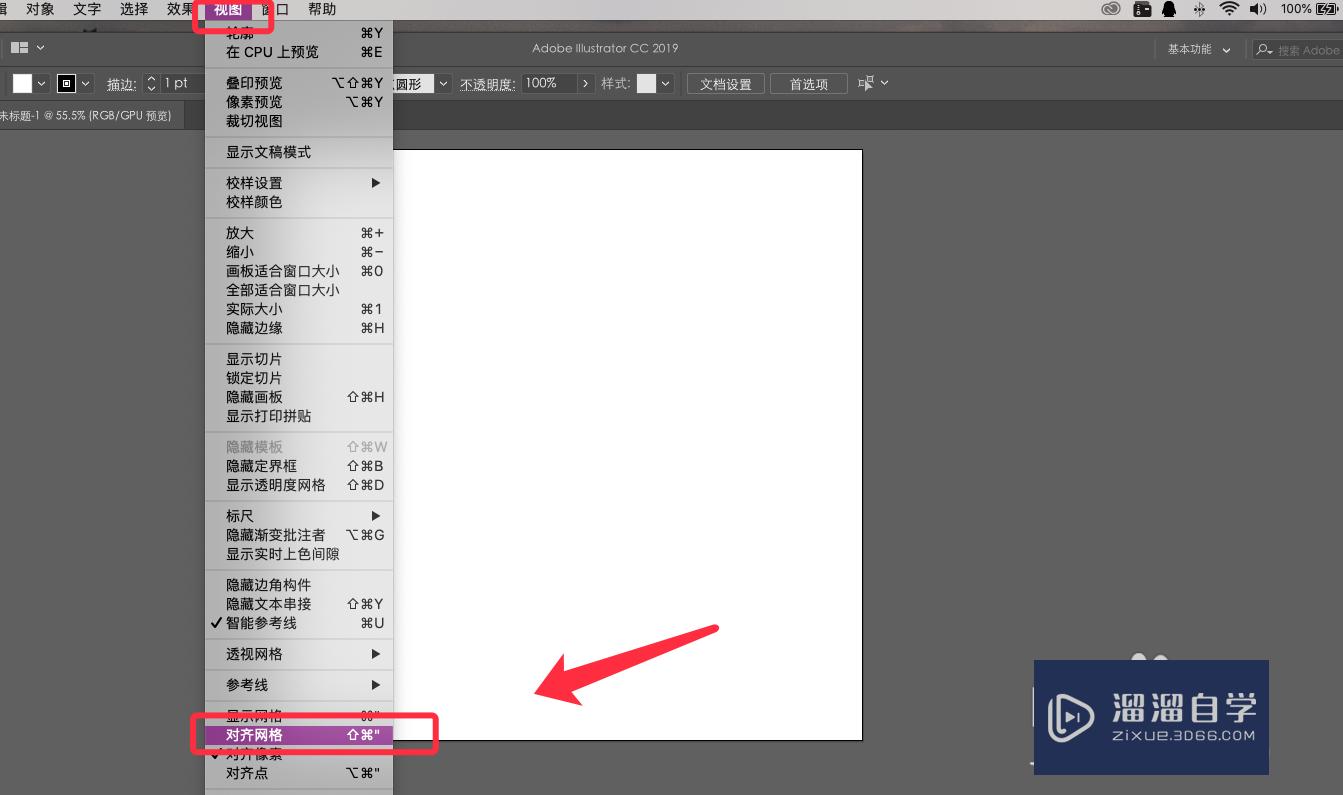Expand the 参考线 submenu

pyautogui.click(x=299, y=685)
